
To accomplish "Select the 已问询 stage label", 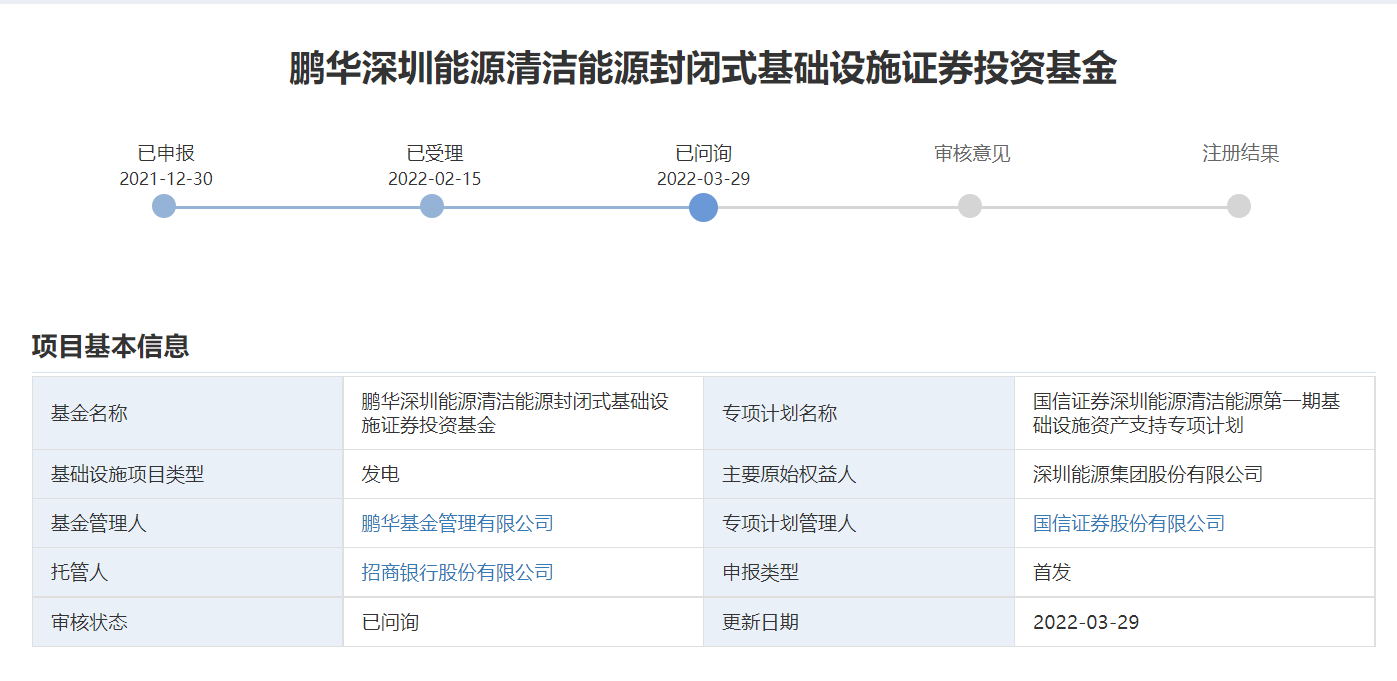I will tap(703, 153).
